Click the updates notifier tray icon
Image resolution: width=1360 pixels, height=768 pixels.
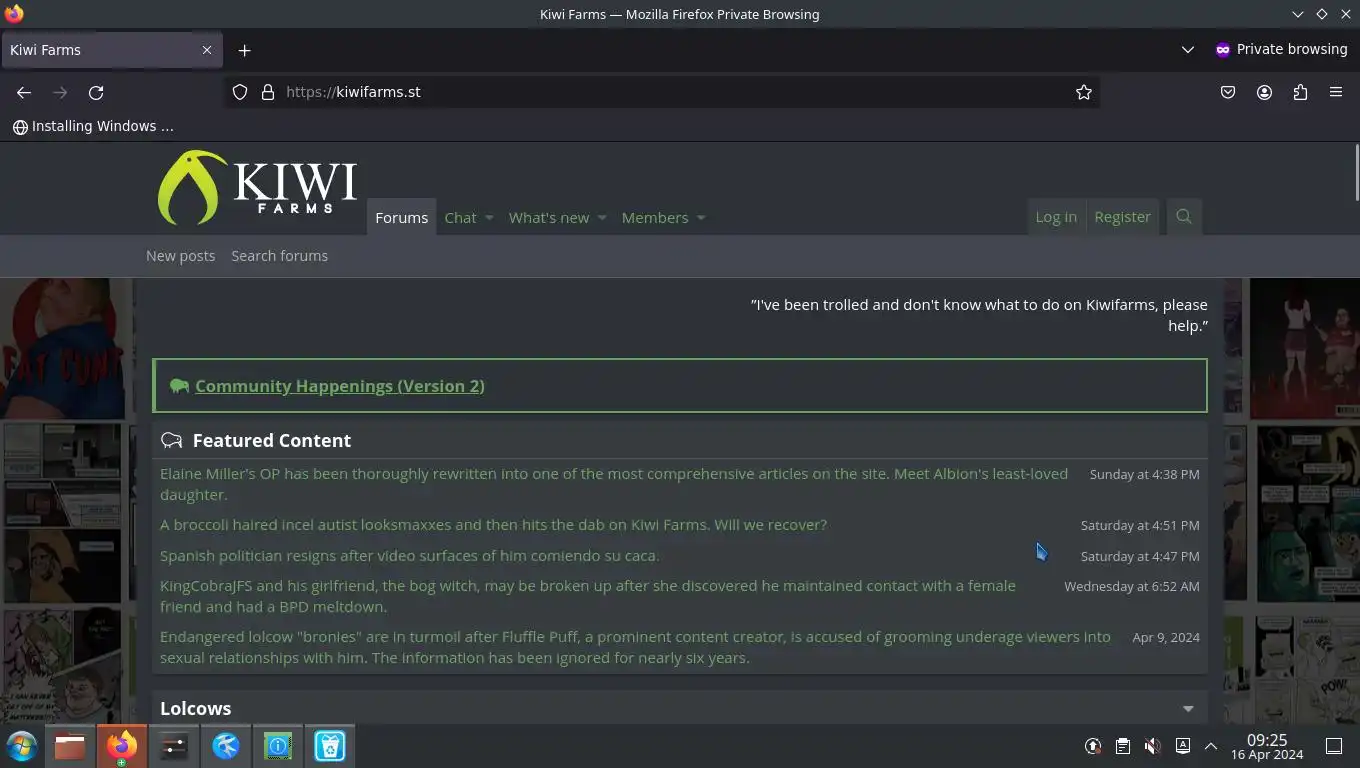[x=1093, y=746]
